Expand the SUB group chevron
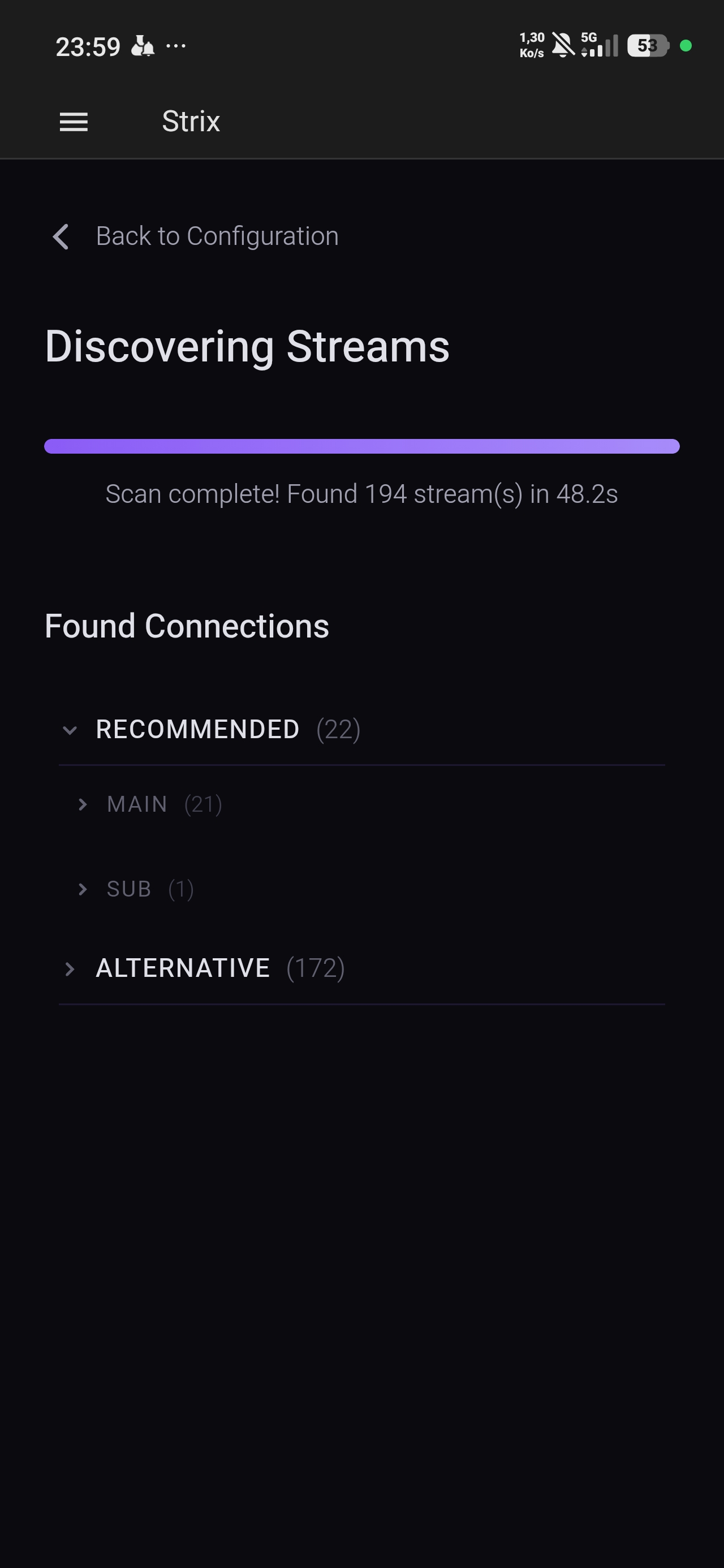724x1568 pixels. (x=83, y=889)
